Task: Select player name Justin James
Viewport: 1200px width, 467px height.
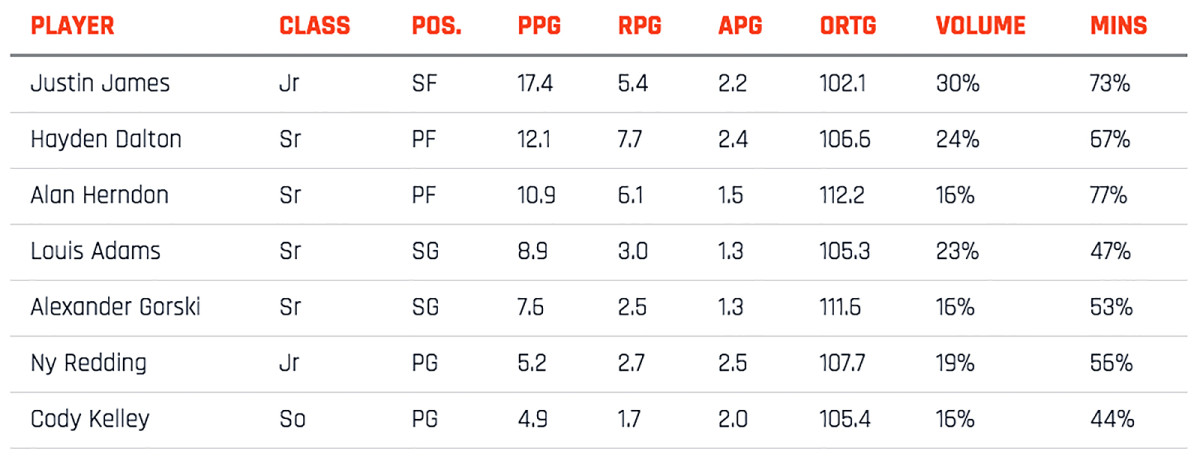Action: pyautogui.click(x=100, y=83)
